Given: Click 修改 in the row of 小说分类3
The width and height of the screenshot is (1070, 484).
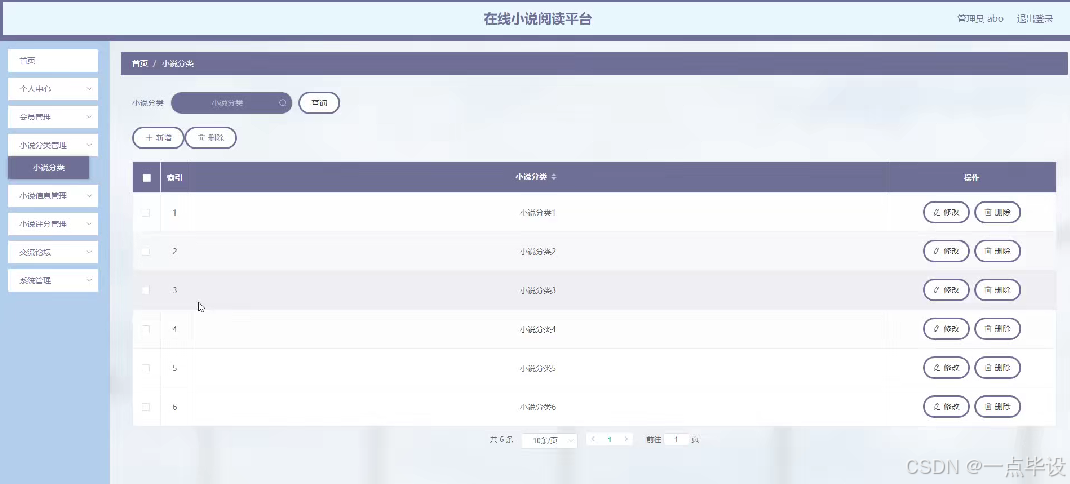Looking at the screenshot, I should coord(946,290).
